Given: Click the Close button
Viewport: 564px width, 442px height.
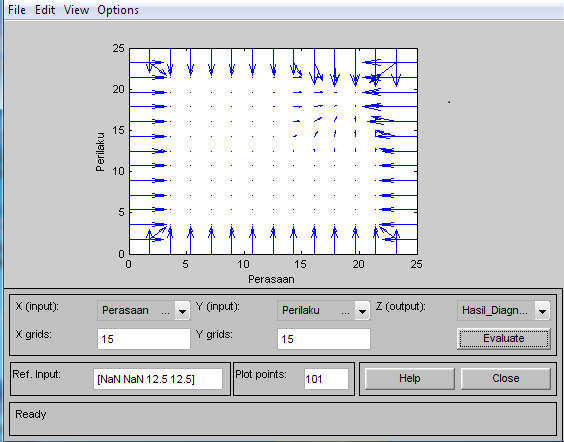Looking at the screenshot, I should [505, 378].
